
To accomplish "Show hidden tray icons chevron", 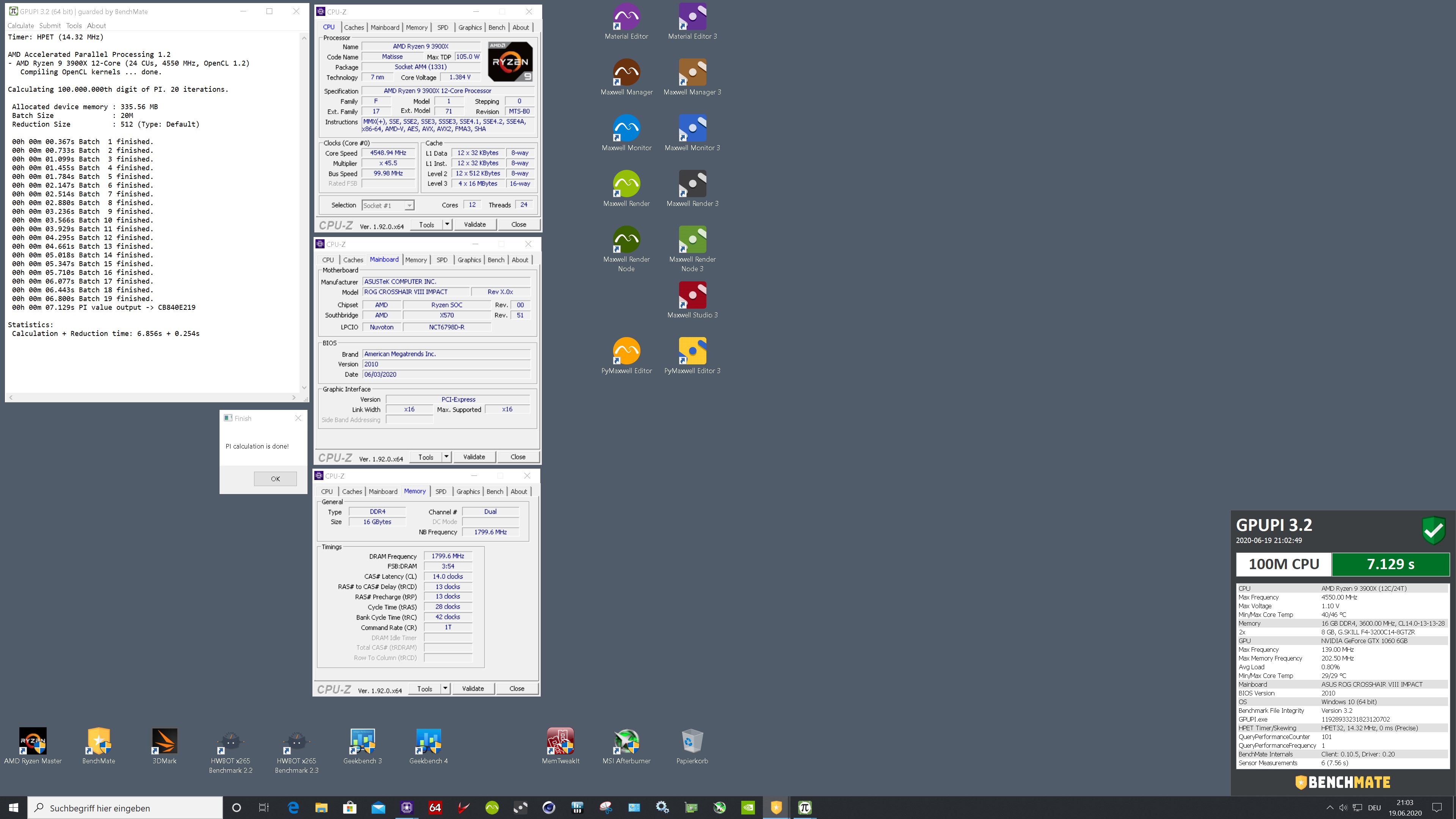I will click(1329, 808).
